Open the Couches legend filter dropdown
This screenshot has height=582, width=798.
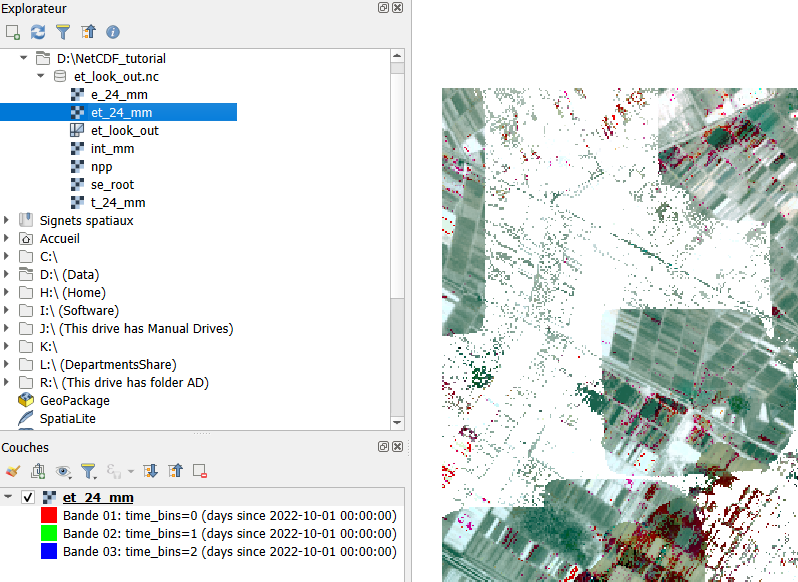click(89, 471)
